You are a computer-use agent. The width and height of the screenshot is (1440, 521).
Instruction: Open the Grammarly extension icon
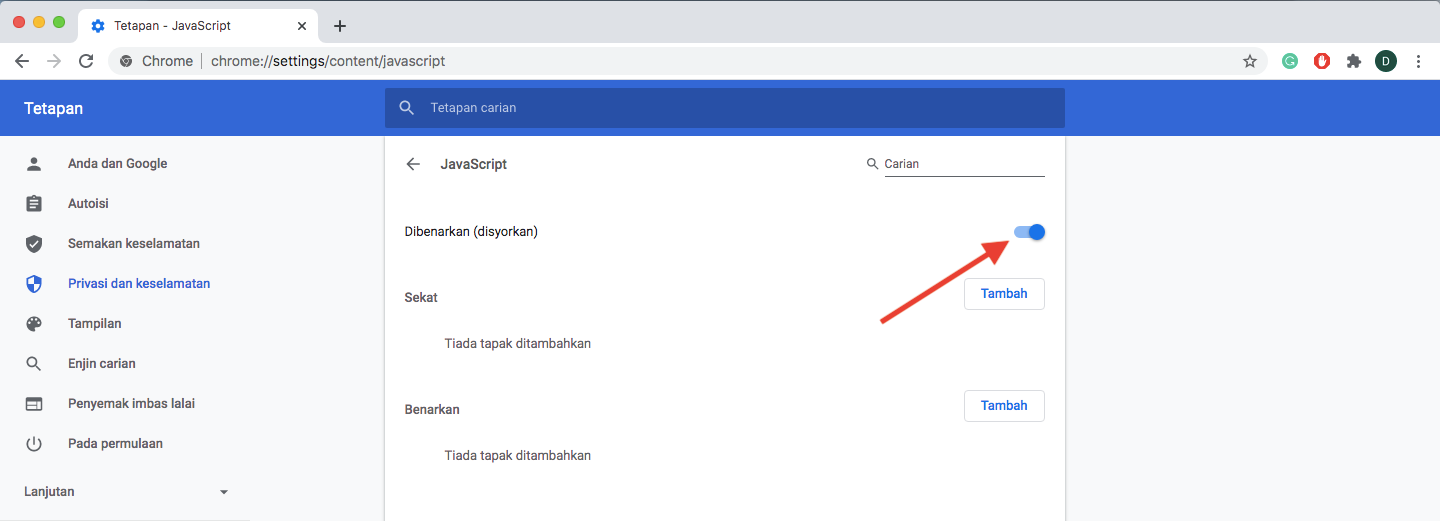click(1290, 61)
